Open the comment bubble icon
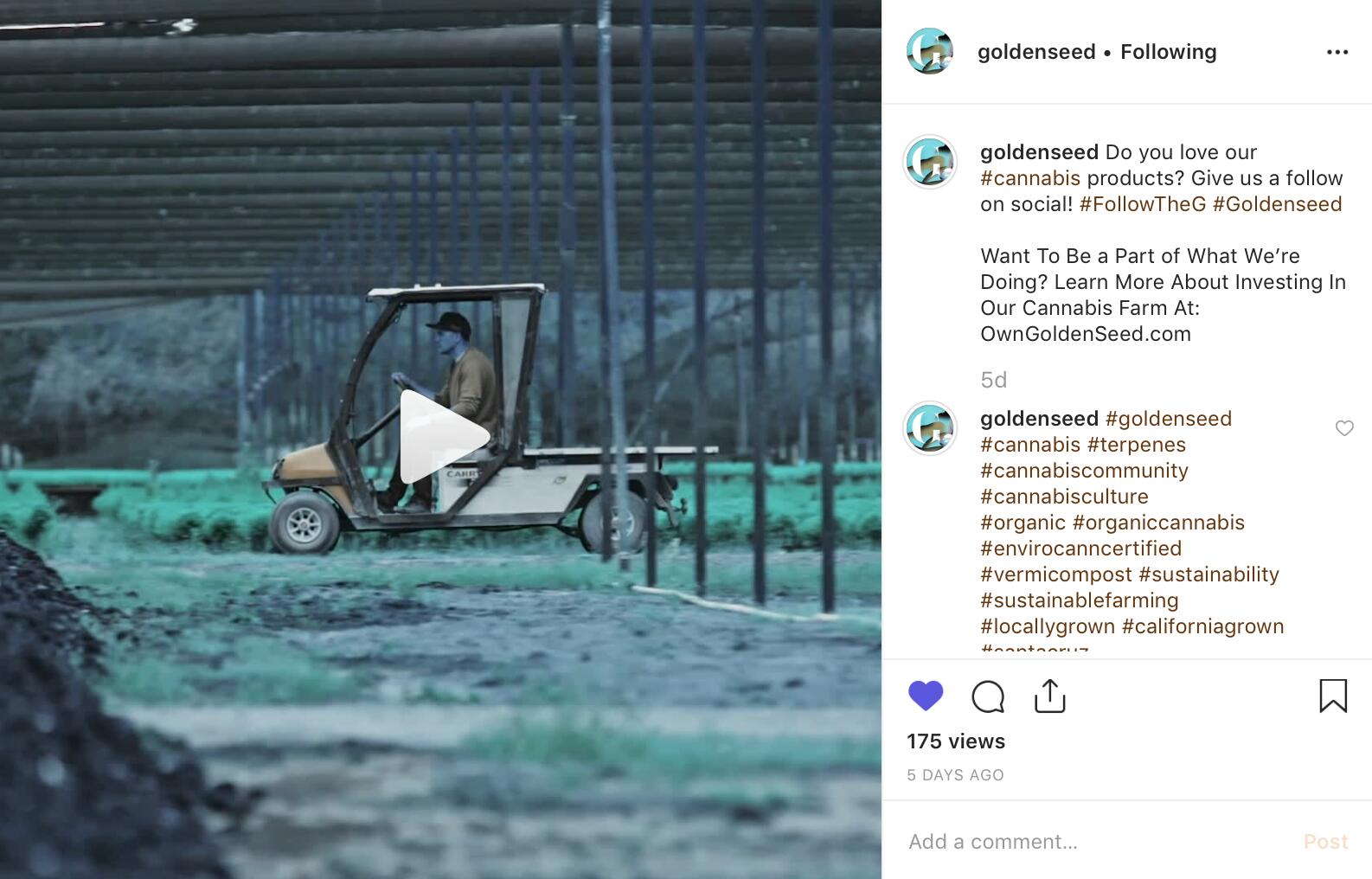The image size is (1372, 879). [x=988, y=696]
